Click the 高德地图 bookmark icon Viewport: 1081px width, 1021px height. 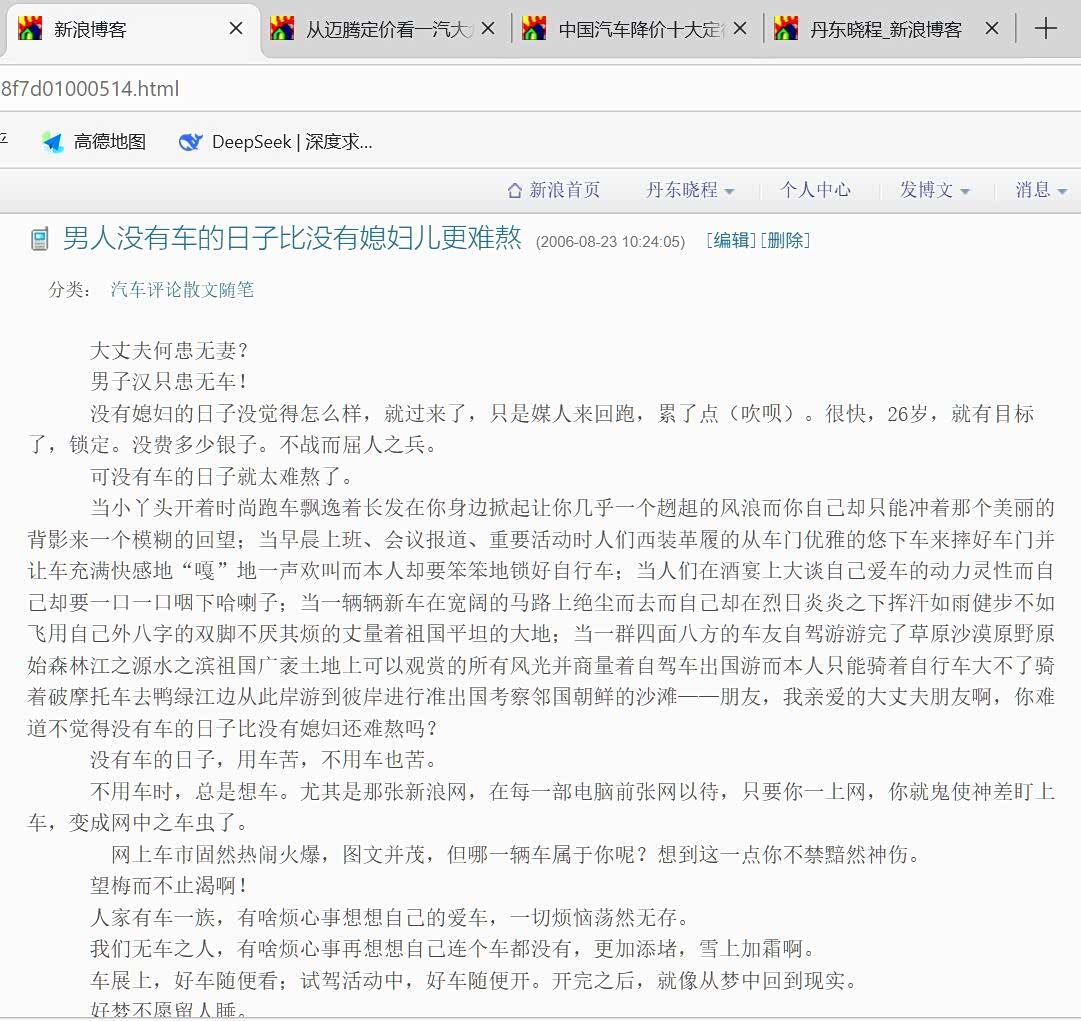[x=53, y=142]
